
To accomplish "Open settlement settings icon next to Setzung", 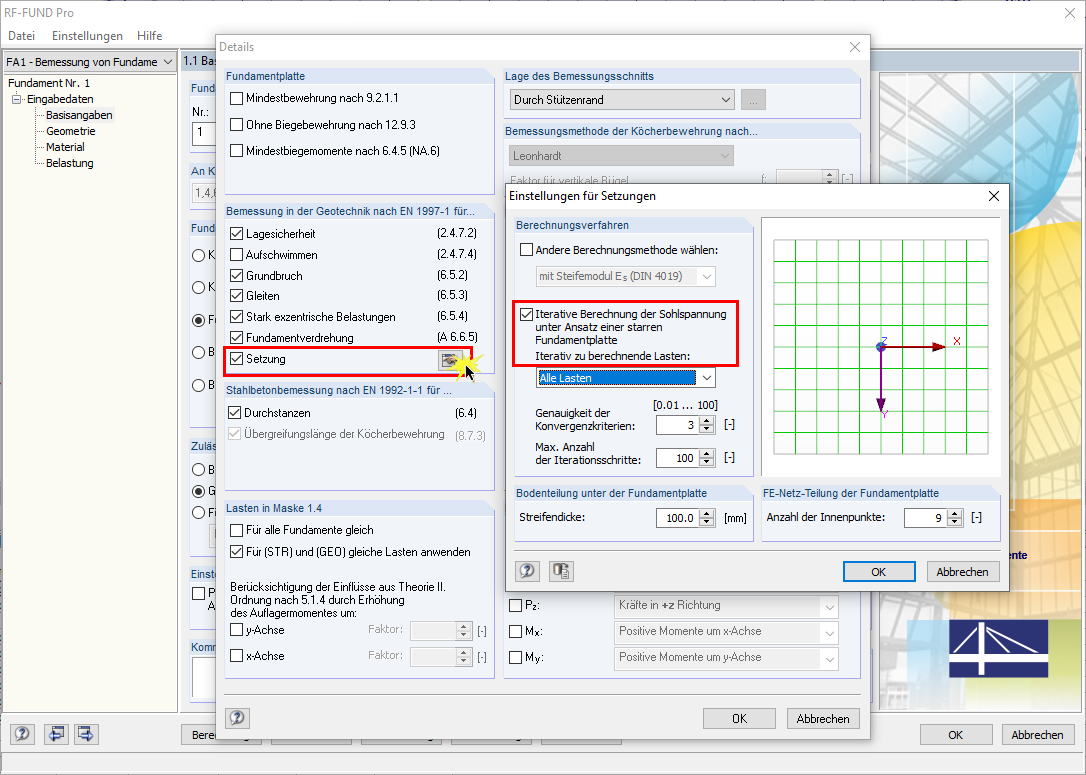I will click(450, 359).
